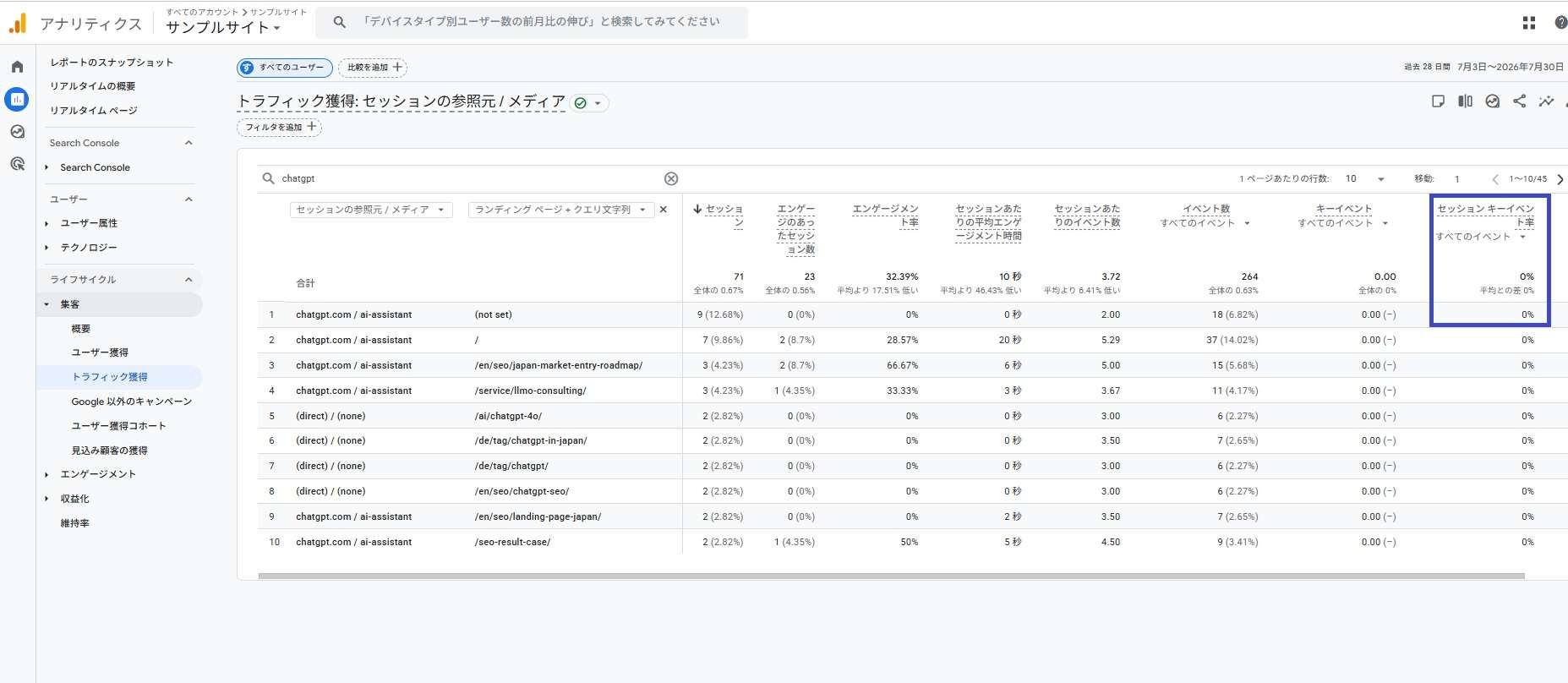The height and width of the screenshot is (683, 1568).
Task: Click the share report icon
Action: [1519, 101]
